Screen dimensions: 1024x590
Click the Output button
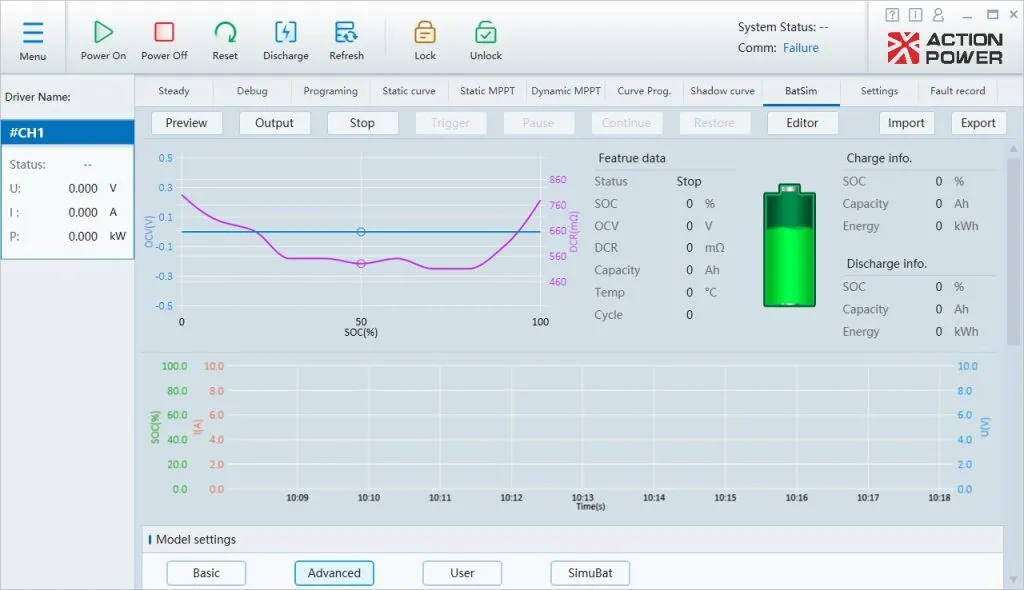[x=274, y=123]
